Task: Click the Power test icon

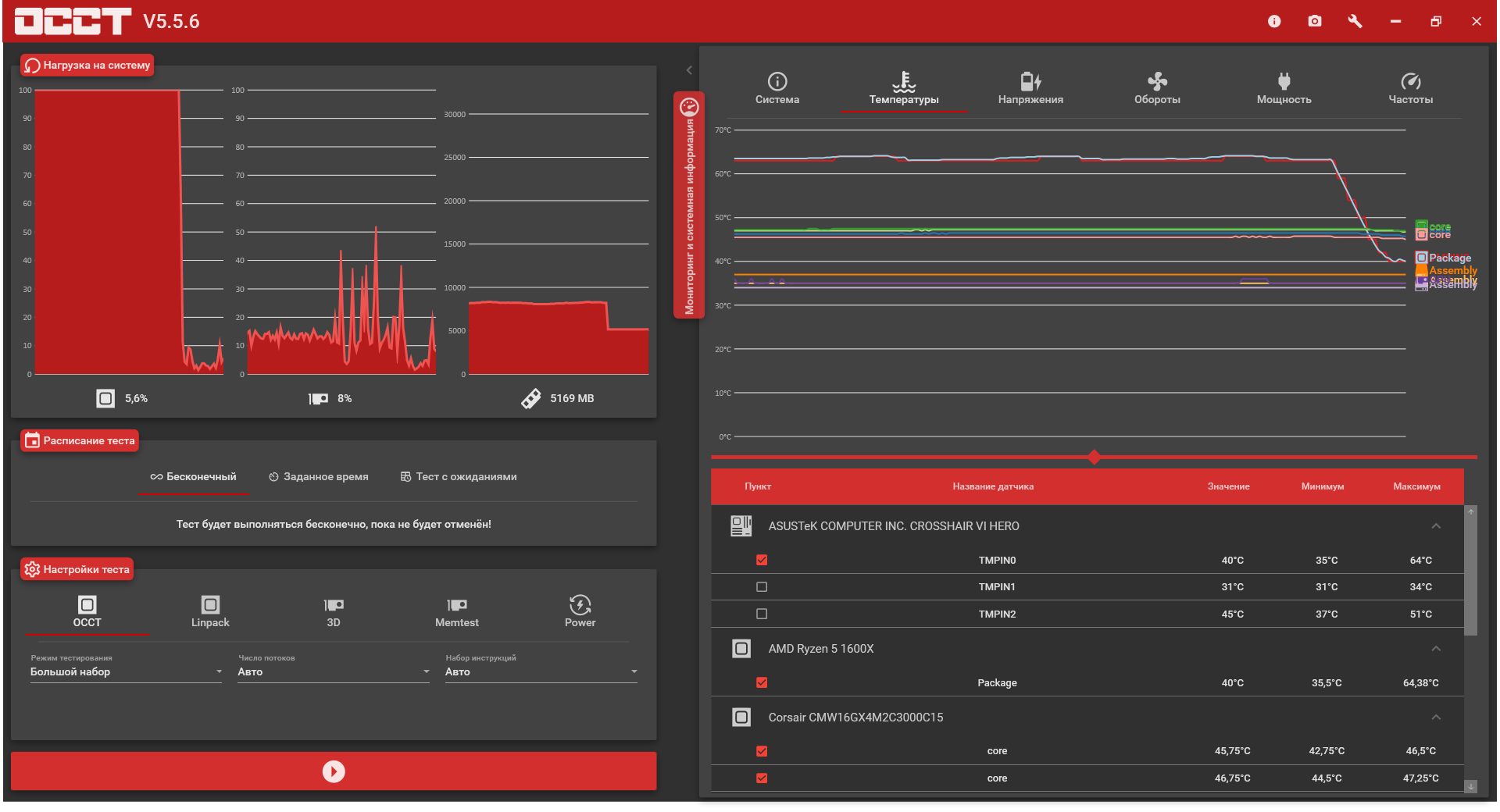Action: (x=580, y=605)
